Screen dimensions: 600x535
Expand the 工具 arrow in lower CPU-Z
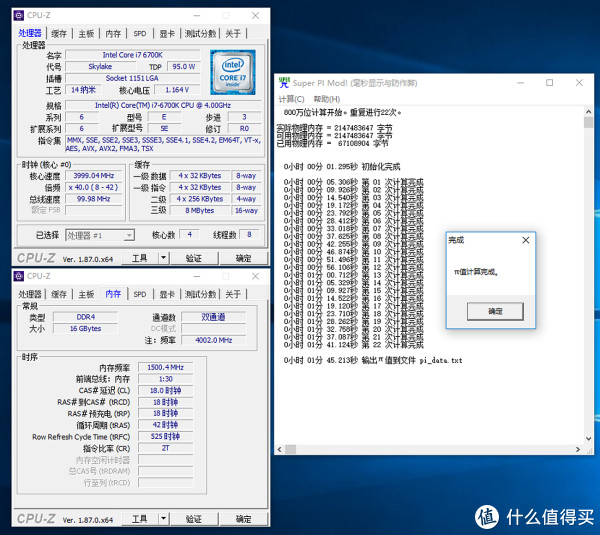[163, 519]
